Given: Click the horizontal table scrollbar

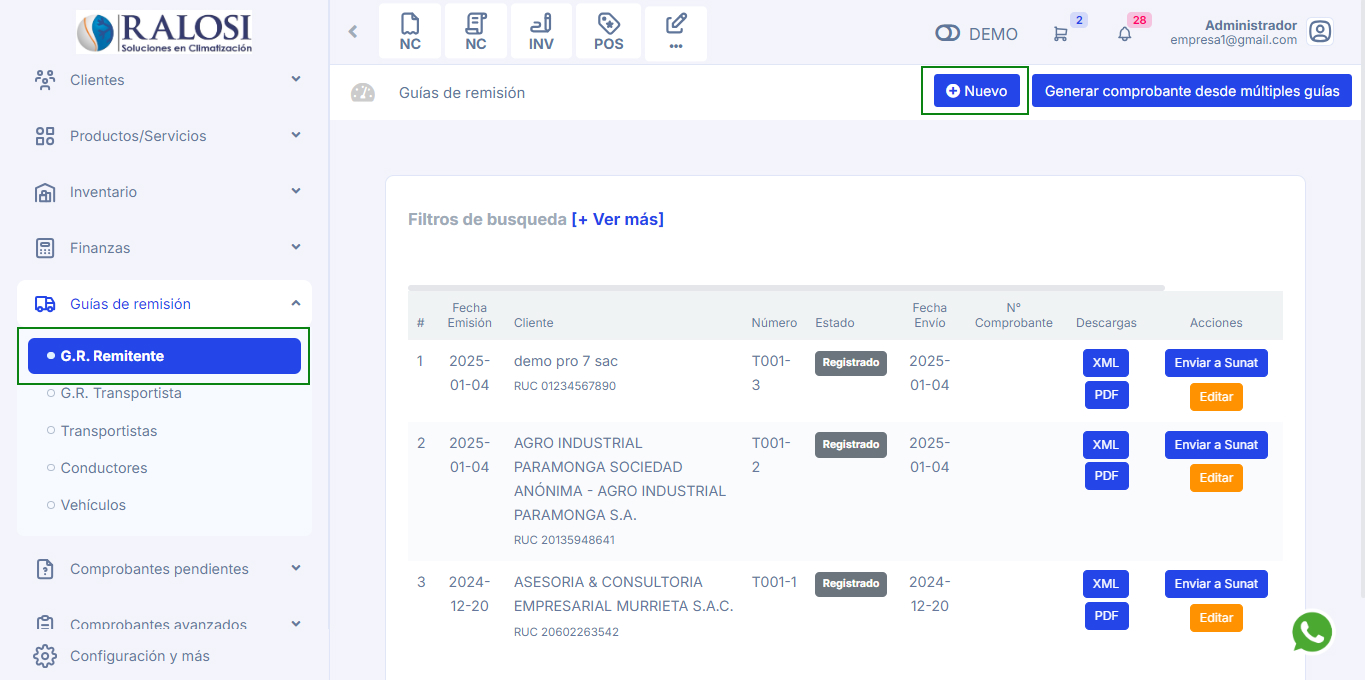Looking at the screenshot, I should click(786, 288).
